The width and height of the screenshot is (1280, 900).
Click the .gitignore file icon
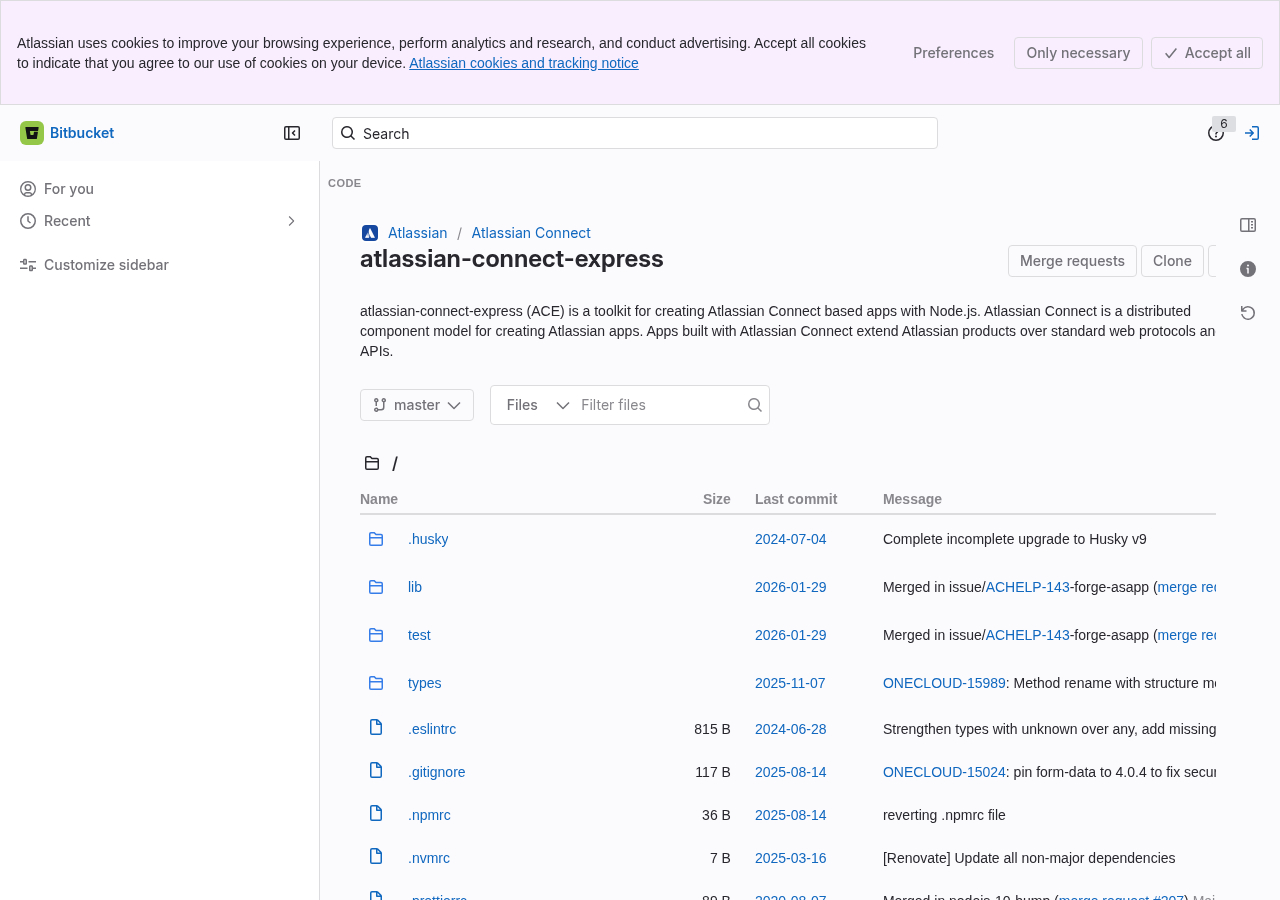tap(376, 770)
